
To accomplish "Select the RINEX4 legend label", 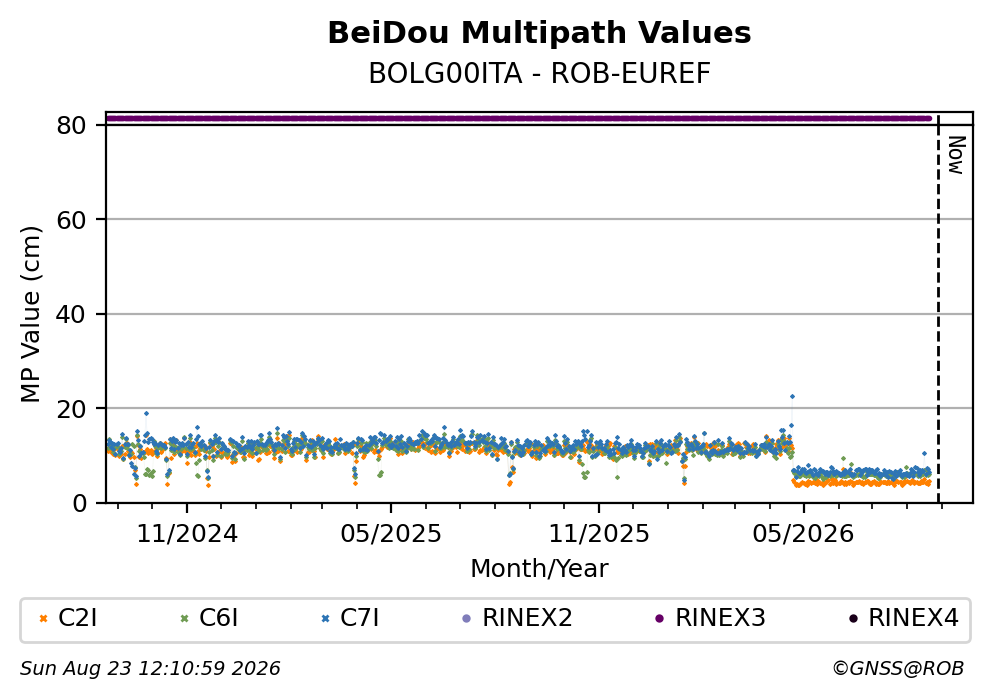I will (913, 618).
